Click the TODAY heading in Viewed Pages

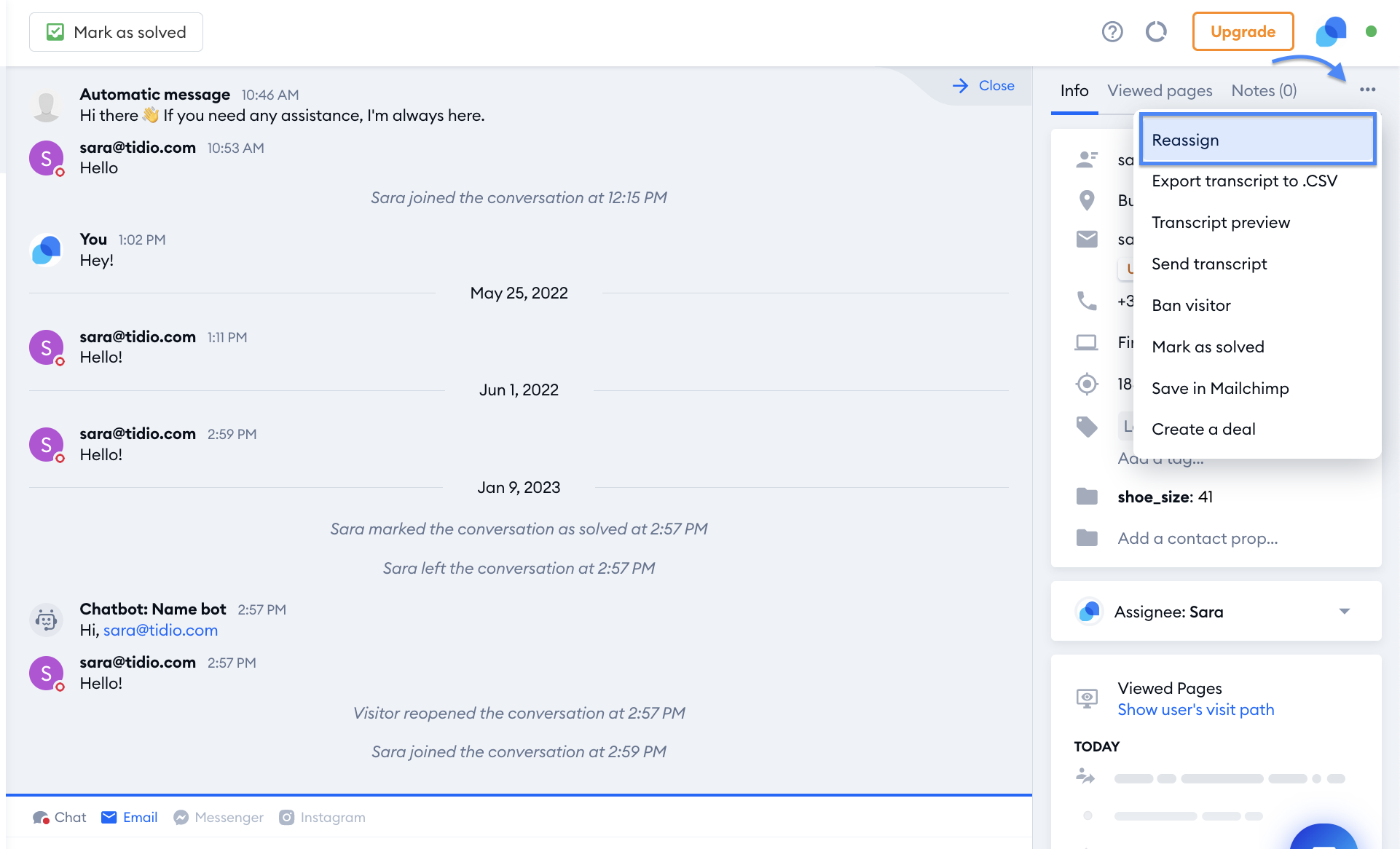[x=1096, y=746]
